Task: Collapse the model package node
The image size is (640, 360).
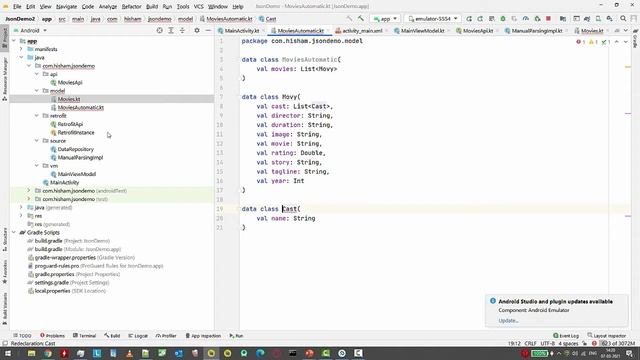Action: pyautogui.click(x=37, y=91)
